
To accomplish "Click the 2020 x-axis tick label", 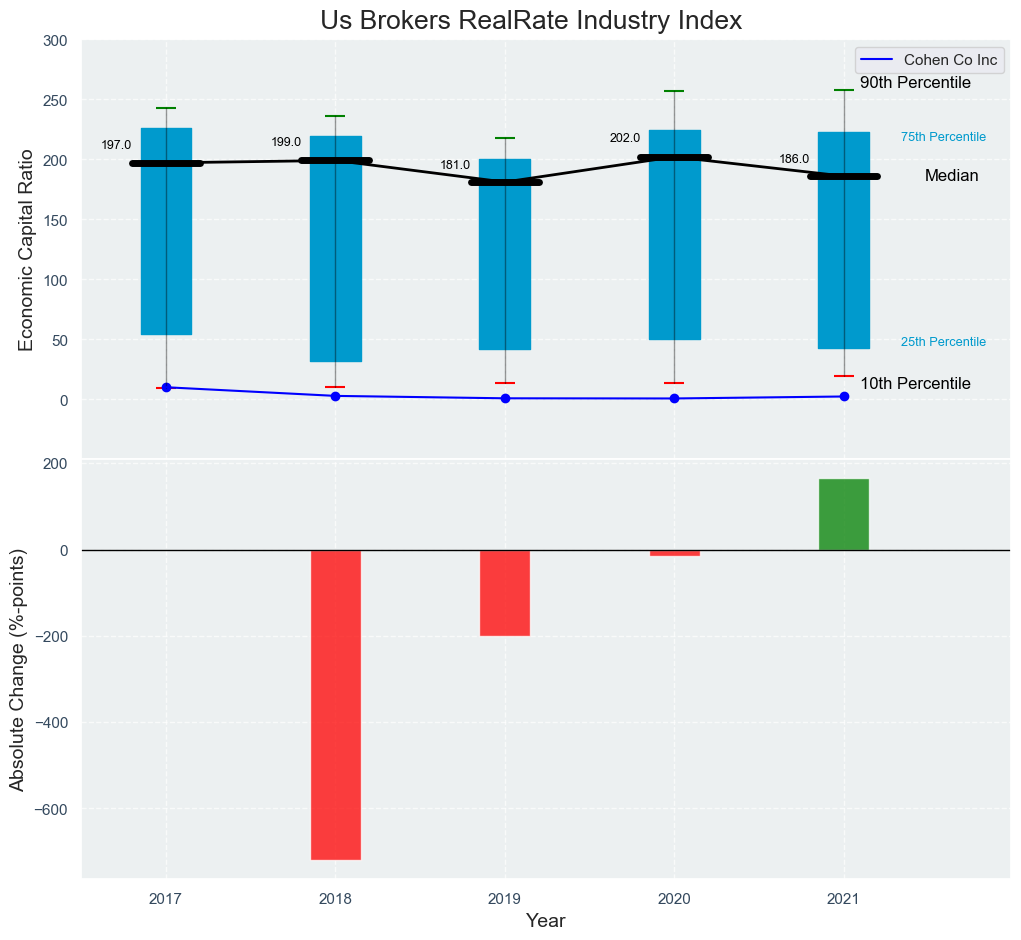I will (x=675, y=900).
